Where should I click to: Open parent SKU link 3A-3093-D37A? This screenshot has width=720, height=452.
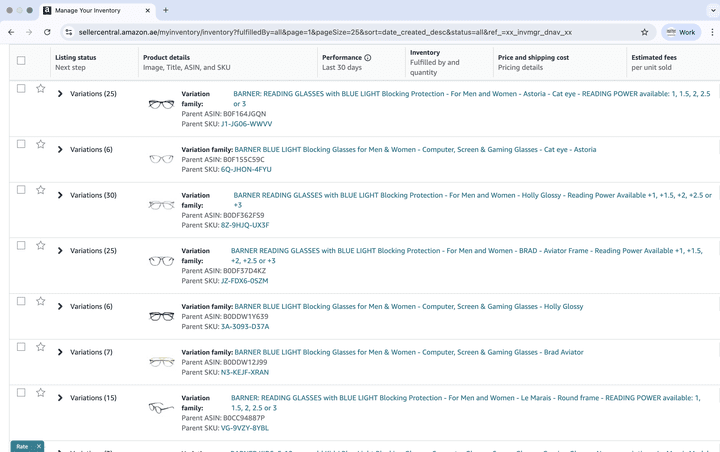click(x=245, y=327)
